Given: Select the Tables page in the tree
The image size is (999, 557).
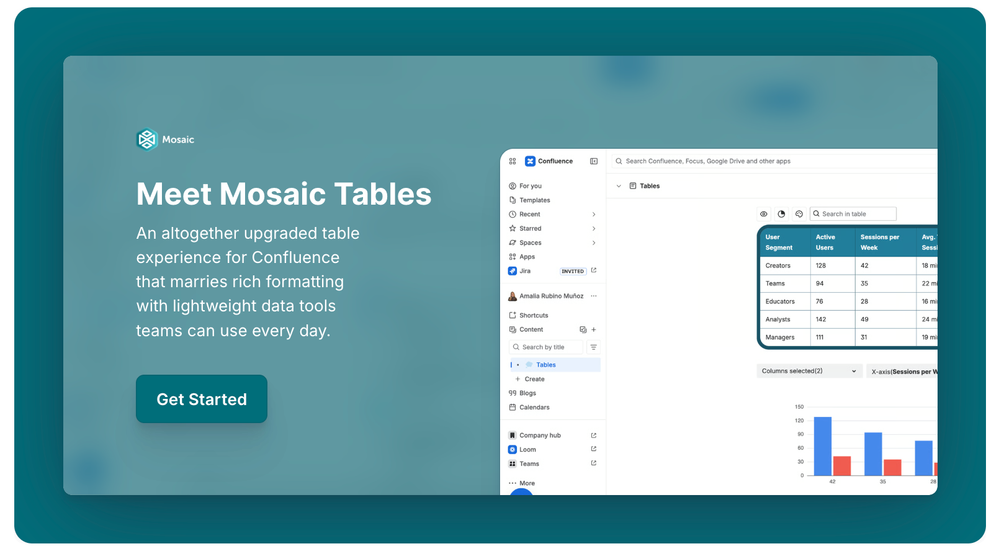Looking at the screenshot, I should (554, 365).
